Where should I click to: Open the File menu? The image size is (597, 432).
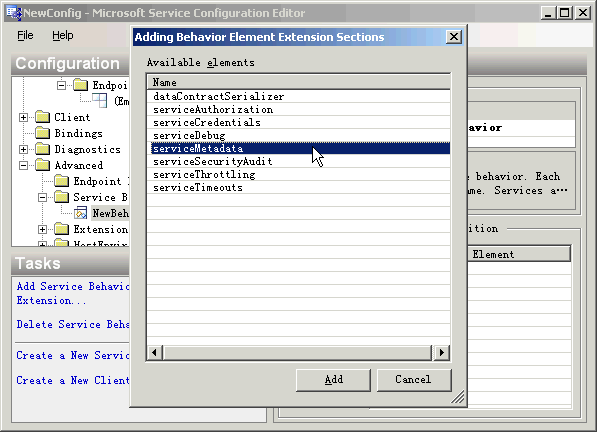25,35
